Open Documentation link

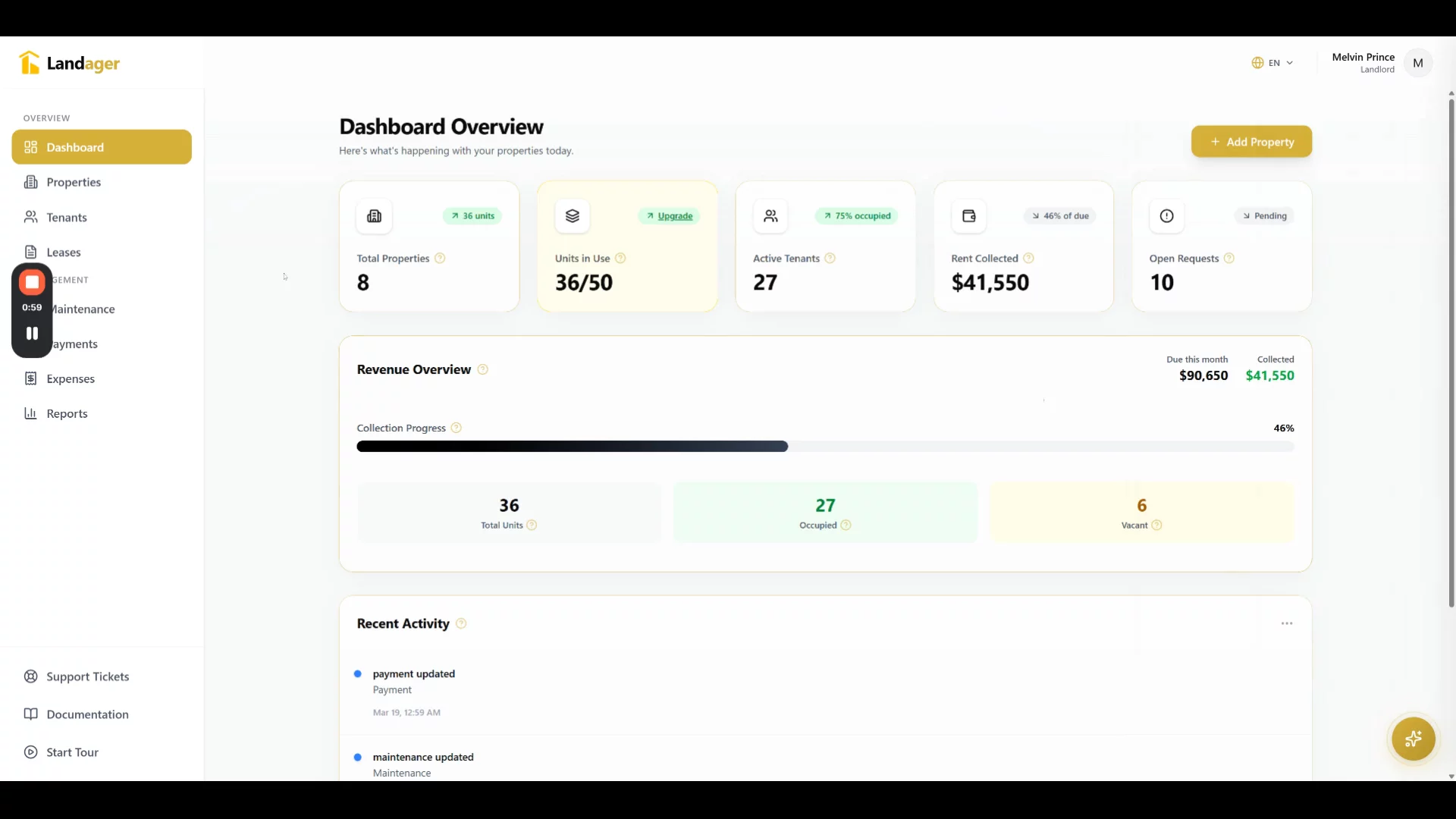(102, 714)
